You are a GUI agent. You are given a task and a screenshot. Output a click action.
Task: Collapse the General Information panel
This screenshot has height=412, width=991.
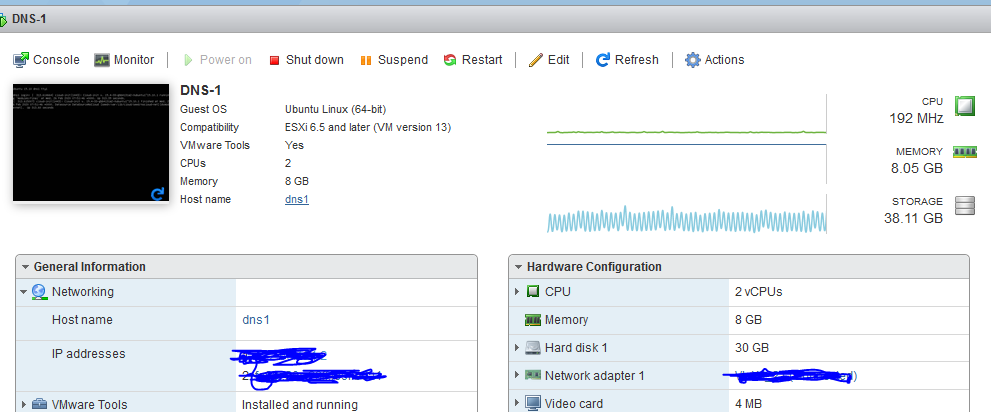click(25, 267)
